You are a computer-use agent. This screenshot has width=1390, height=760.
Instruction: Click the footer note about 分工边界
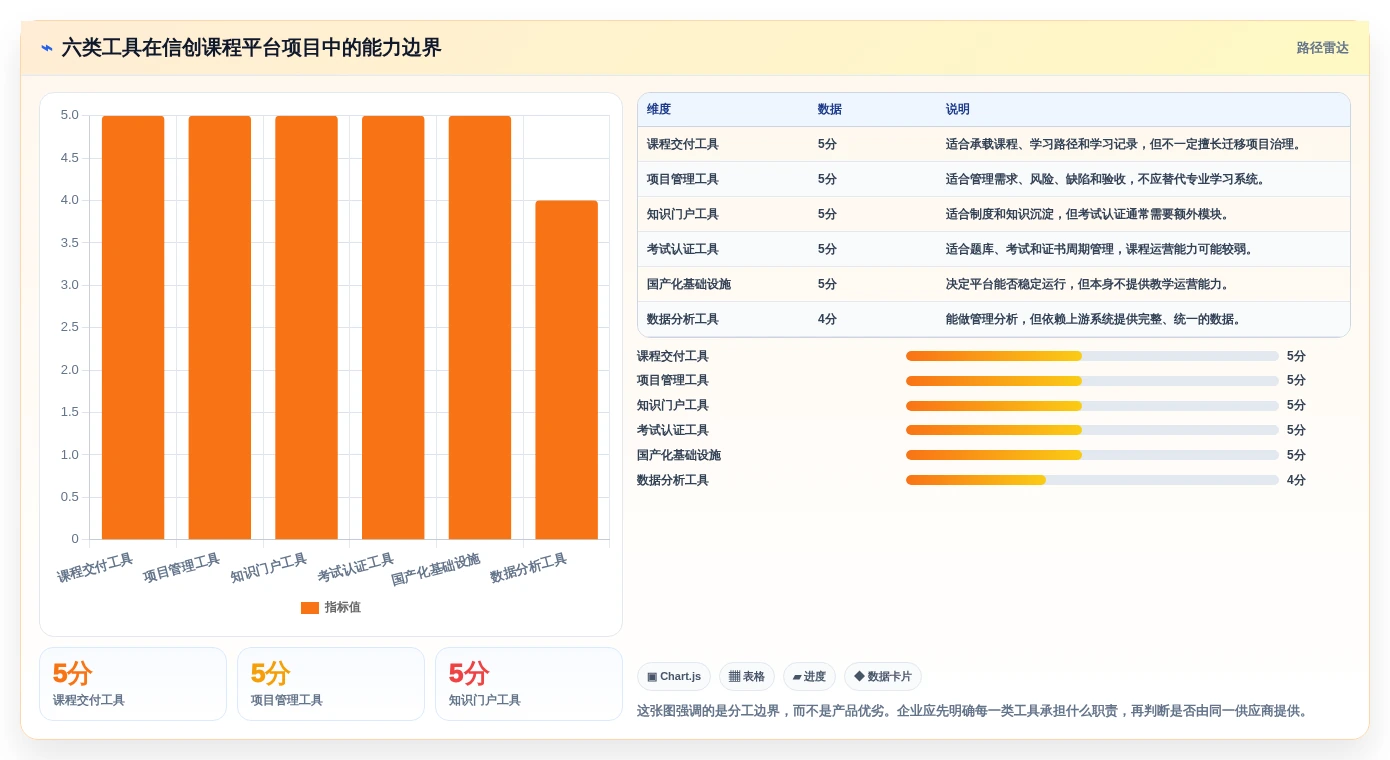973,711
